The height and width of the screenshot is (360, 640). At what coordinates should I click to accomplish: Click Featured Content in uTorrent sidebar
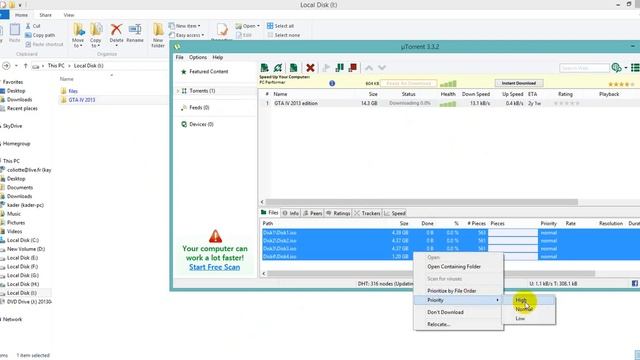(x=209, y=71)
